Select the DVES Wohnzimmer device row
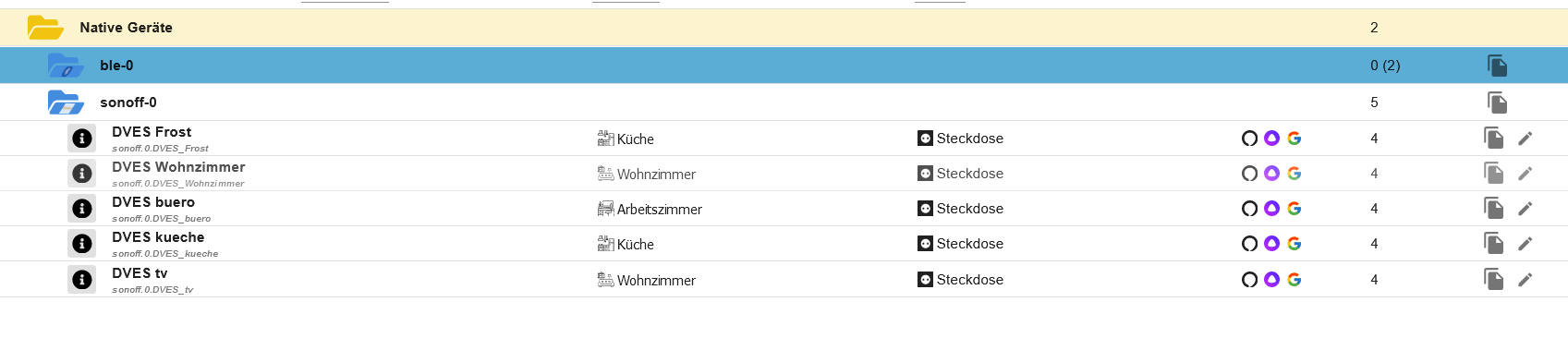This screenshot has width=1568, height=338. click(x=784, y=174)
